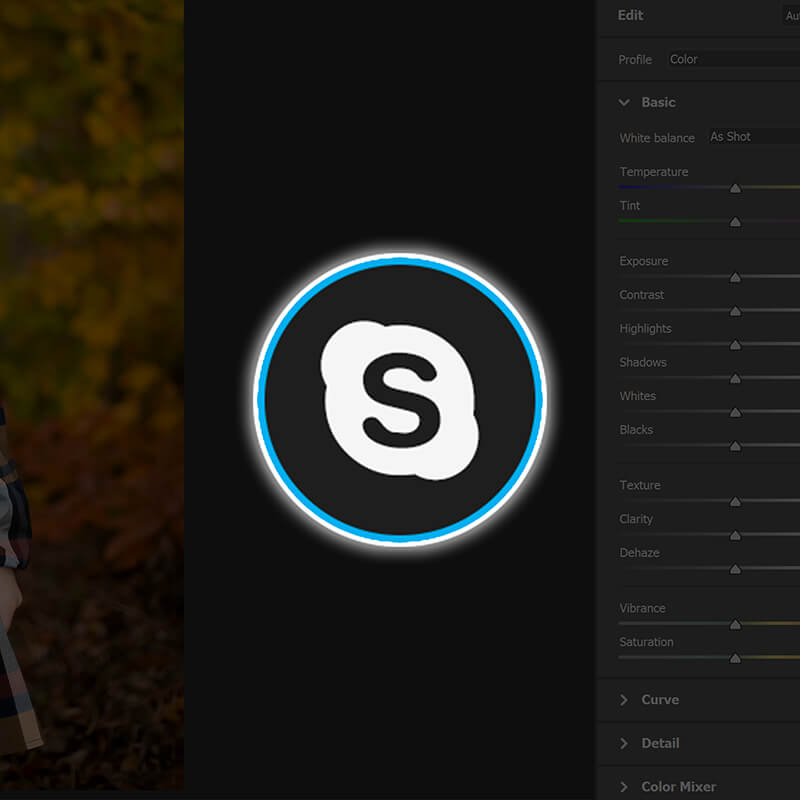Click the "White balance" label text

click(657, 138)
